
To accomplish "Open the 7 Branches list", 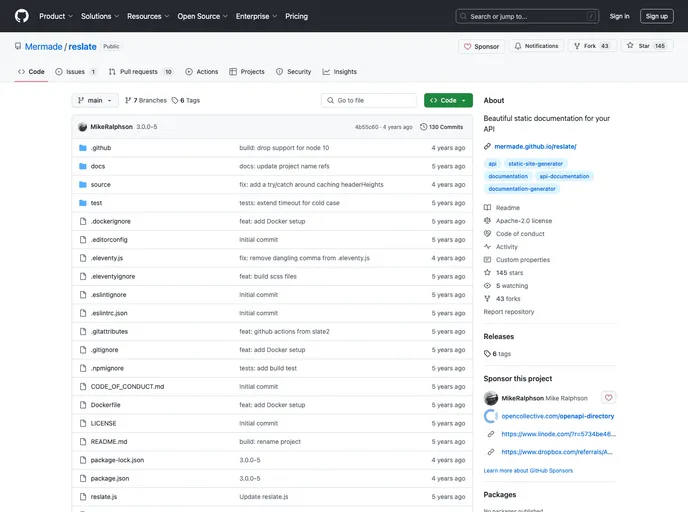I will (145, 100).
